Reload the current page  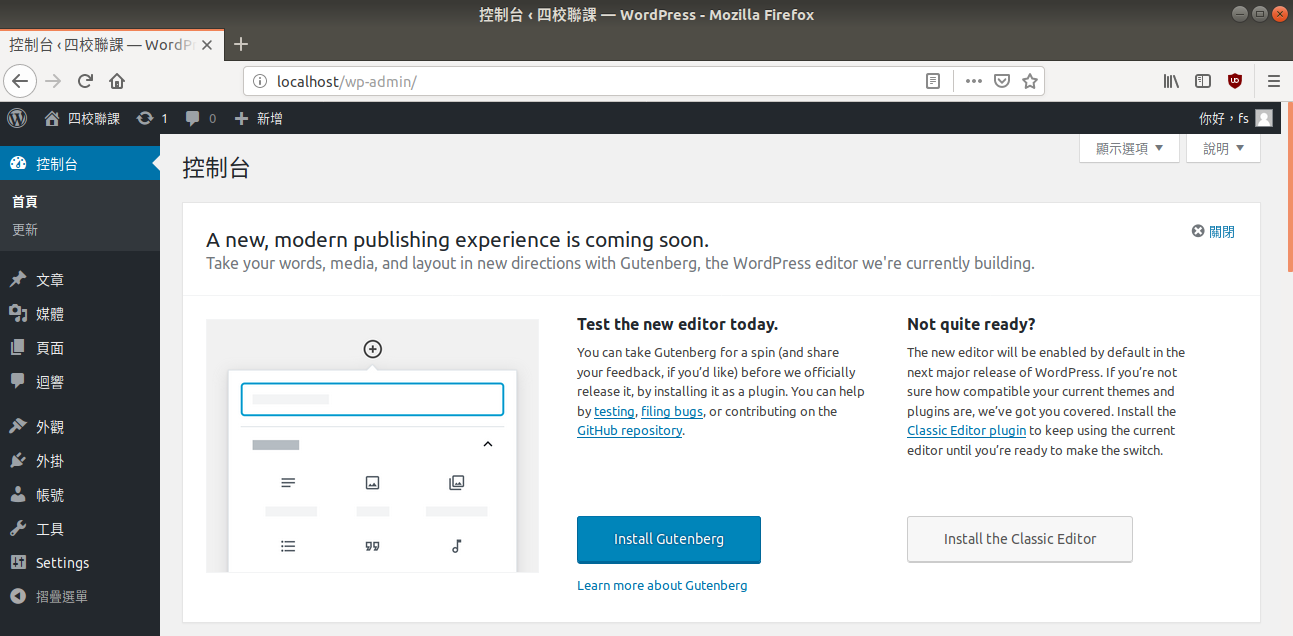coord(85,81)
